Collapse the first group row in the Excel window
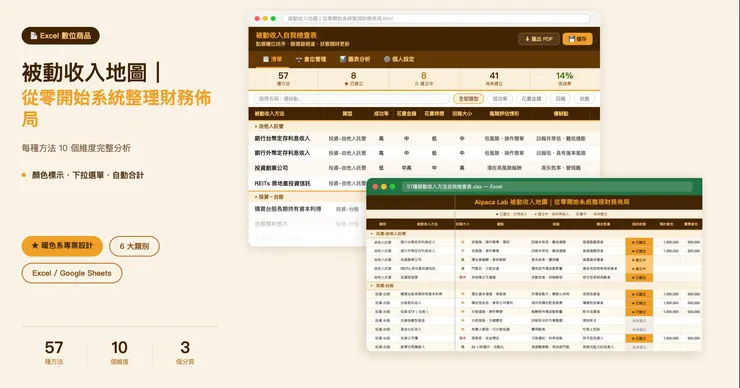 [372, 234]
